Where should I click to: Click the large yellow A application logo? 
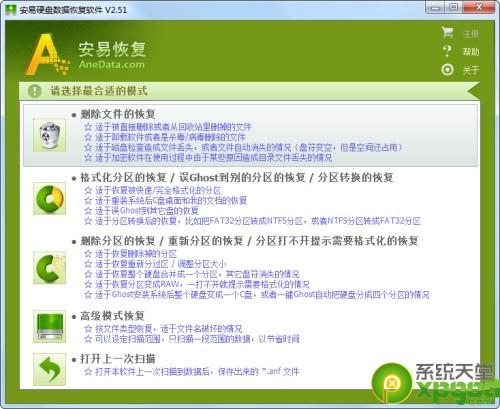(x=47, y=54)
